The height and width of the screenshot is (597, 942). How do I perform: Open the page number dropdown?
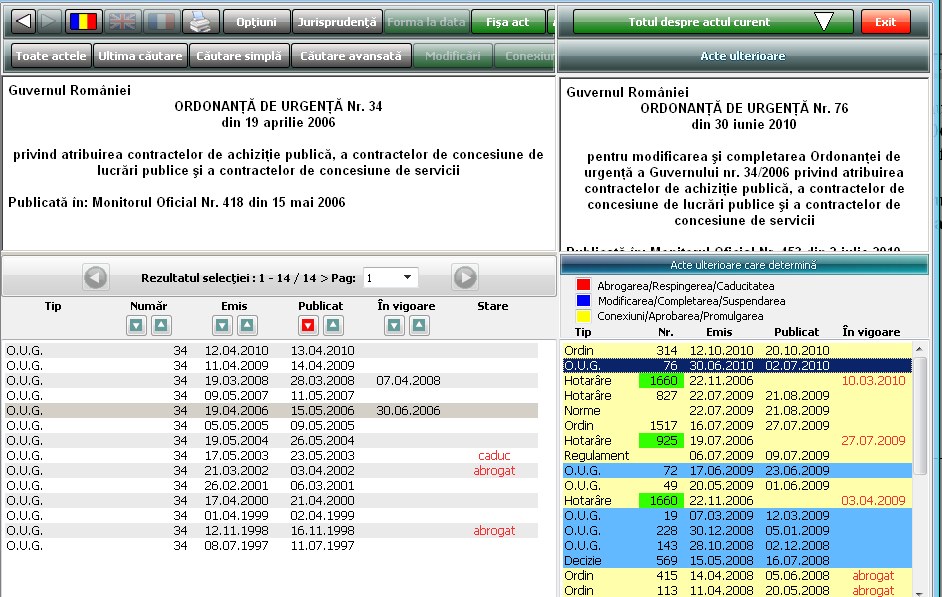407,277
